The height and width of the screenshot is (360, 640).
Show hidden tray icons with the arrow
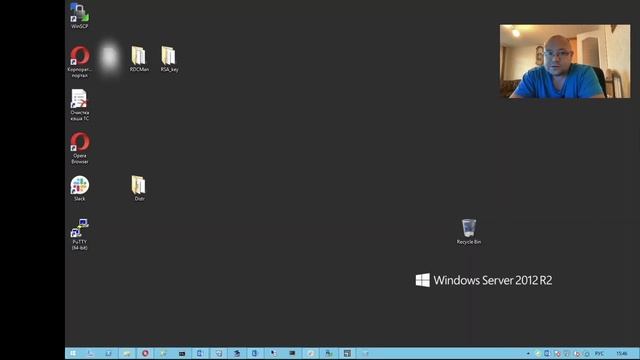[528, 353]
